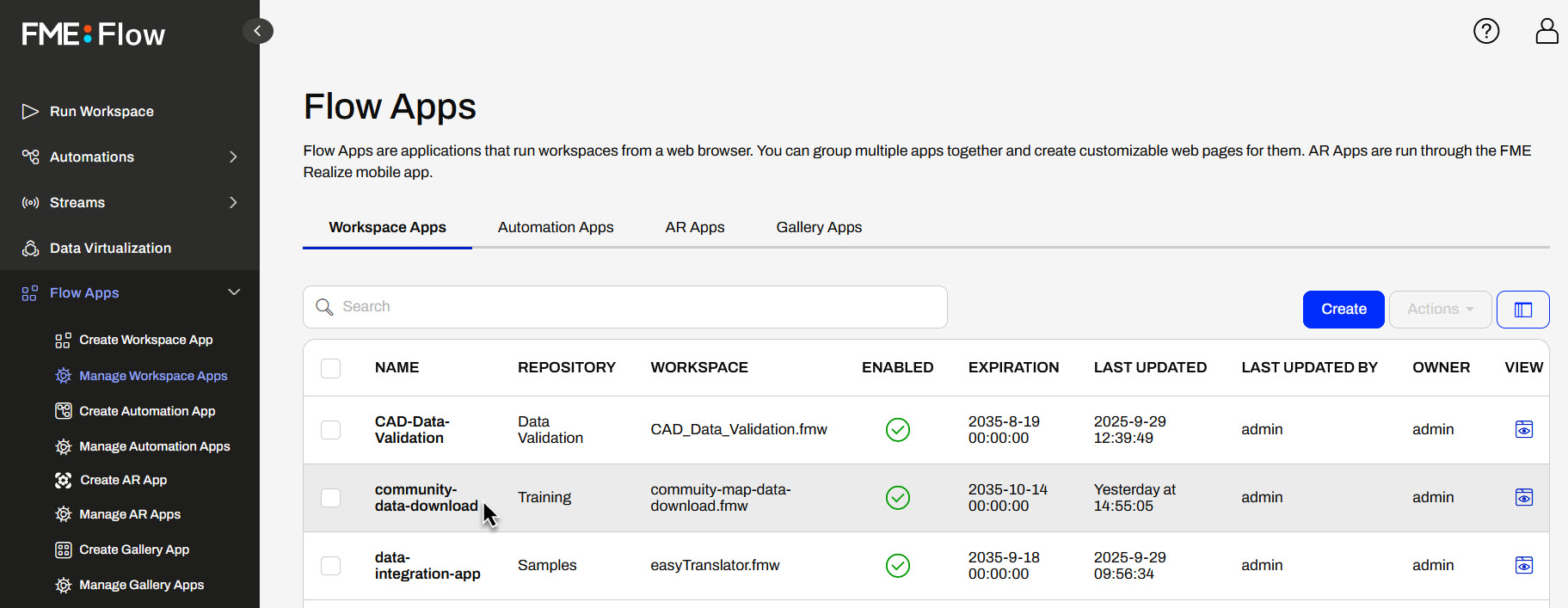Open the community-data-download app link

pos(425,497)
